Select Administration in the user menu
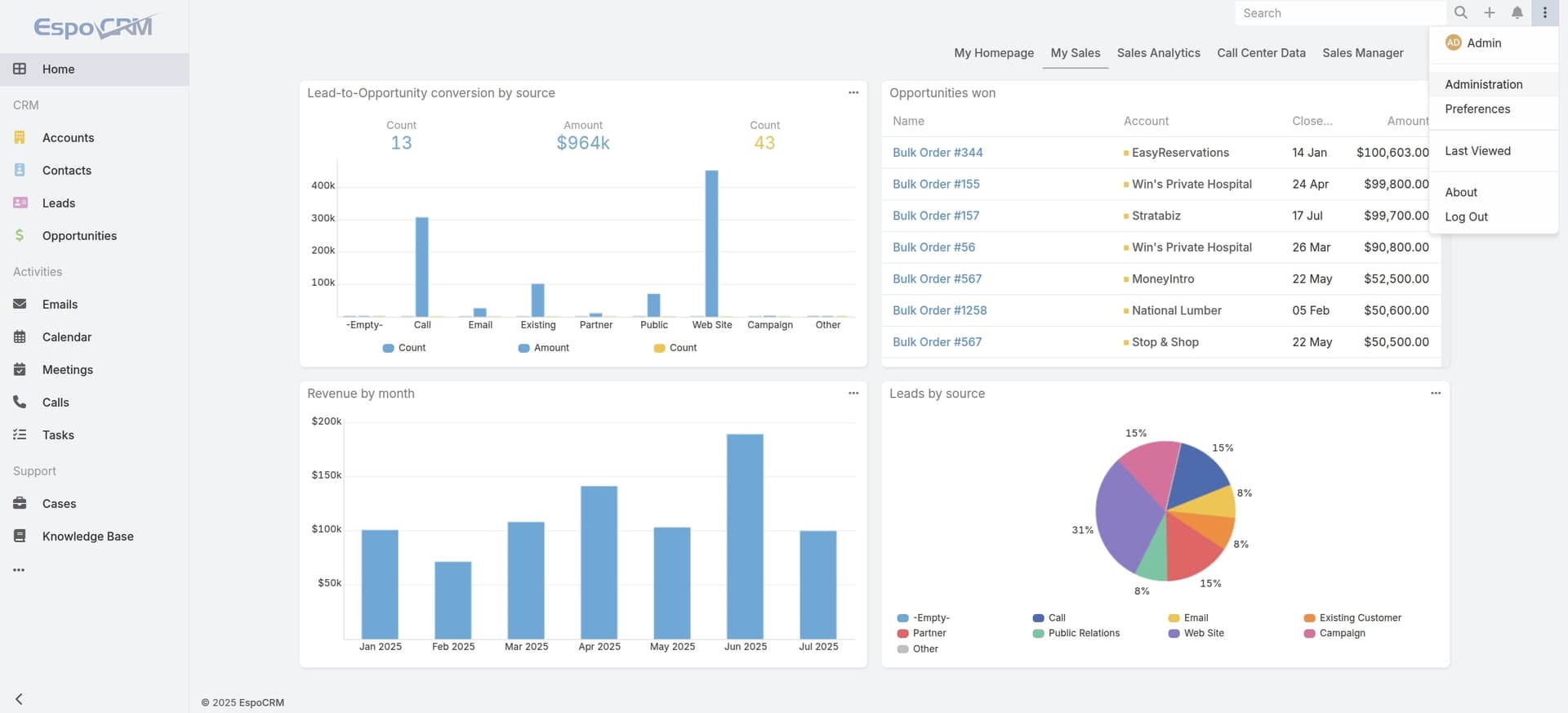The height and width of the screenshot is (713, 1568). [1494, 84]
